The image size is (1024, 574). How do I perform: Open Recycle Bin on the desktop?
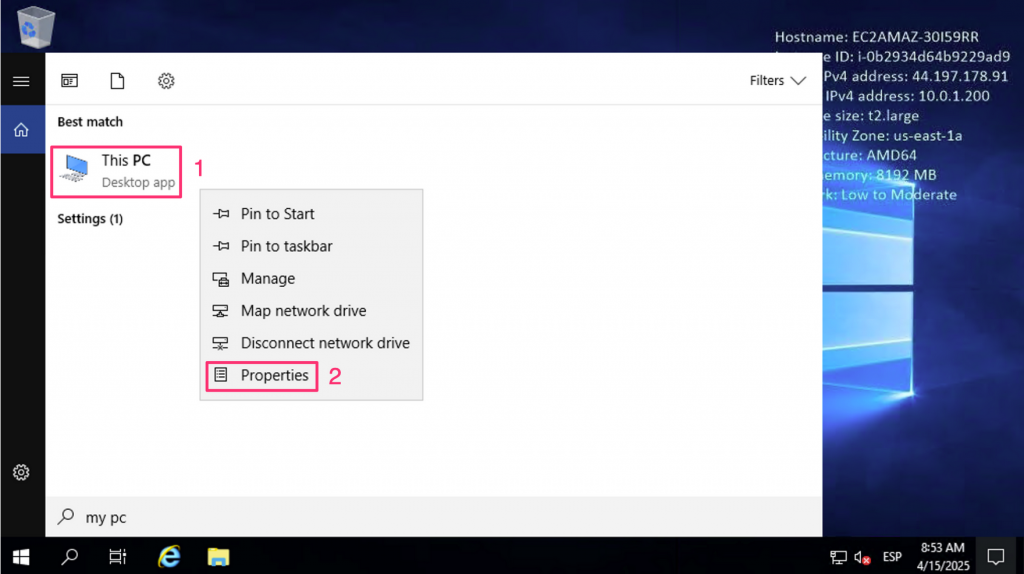coord(37,27)
